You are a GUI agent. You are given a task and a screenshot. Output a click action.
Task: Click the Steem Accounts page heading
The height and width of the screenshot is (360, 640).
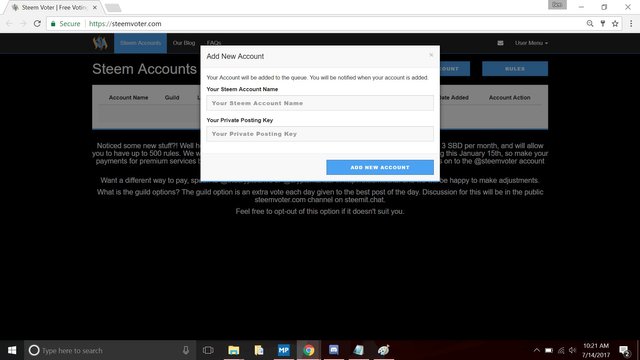click(x=144, y=69)
